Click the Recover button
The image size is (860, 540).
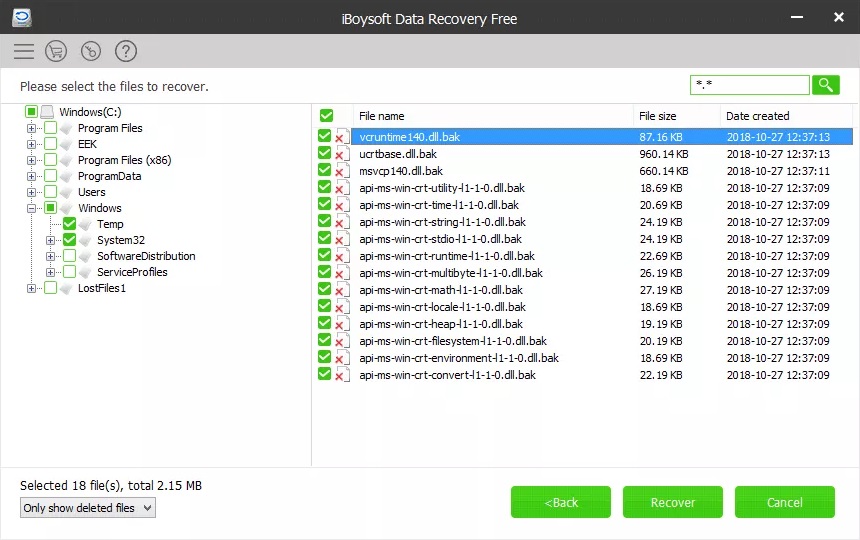pos(672,502)
